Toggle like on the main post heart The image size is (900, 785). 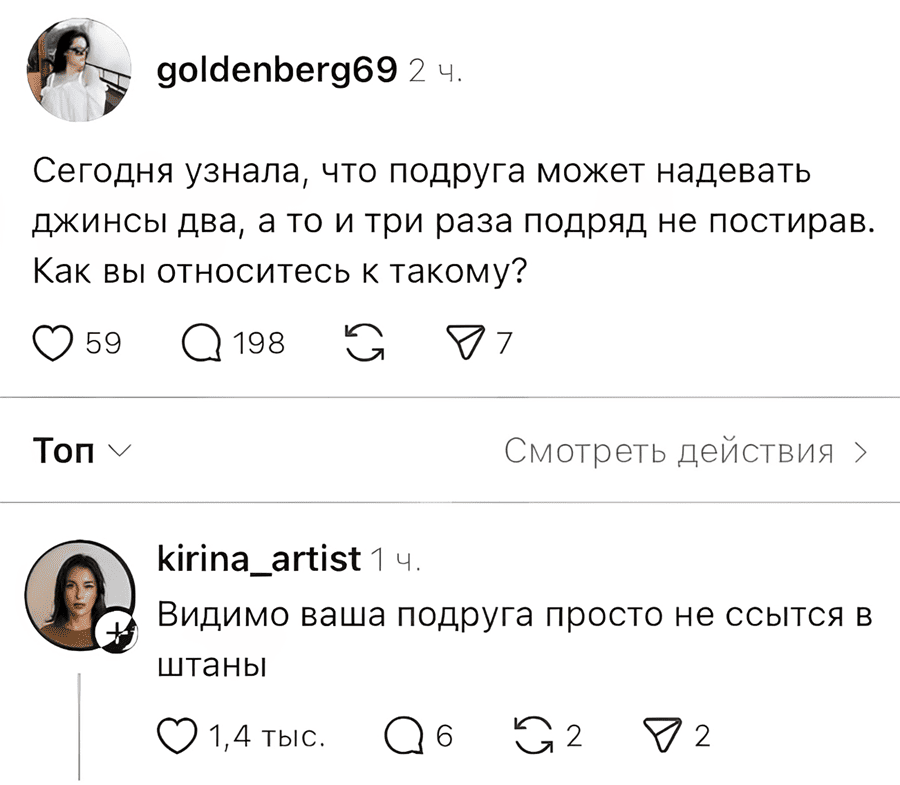click(x=52, y=342)
